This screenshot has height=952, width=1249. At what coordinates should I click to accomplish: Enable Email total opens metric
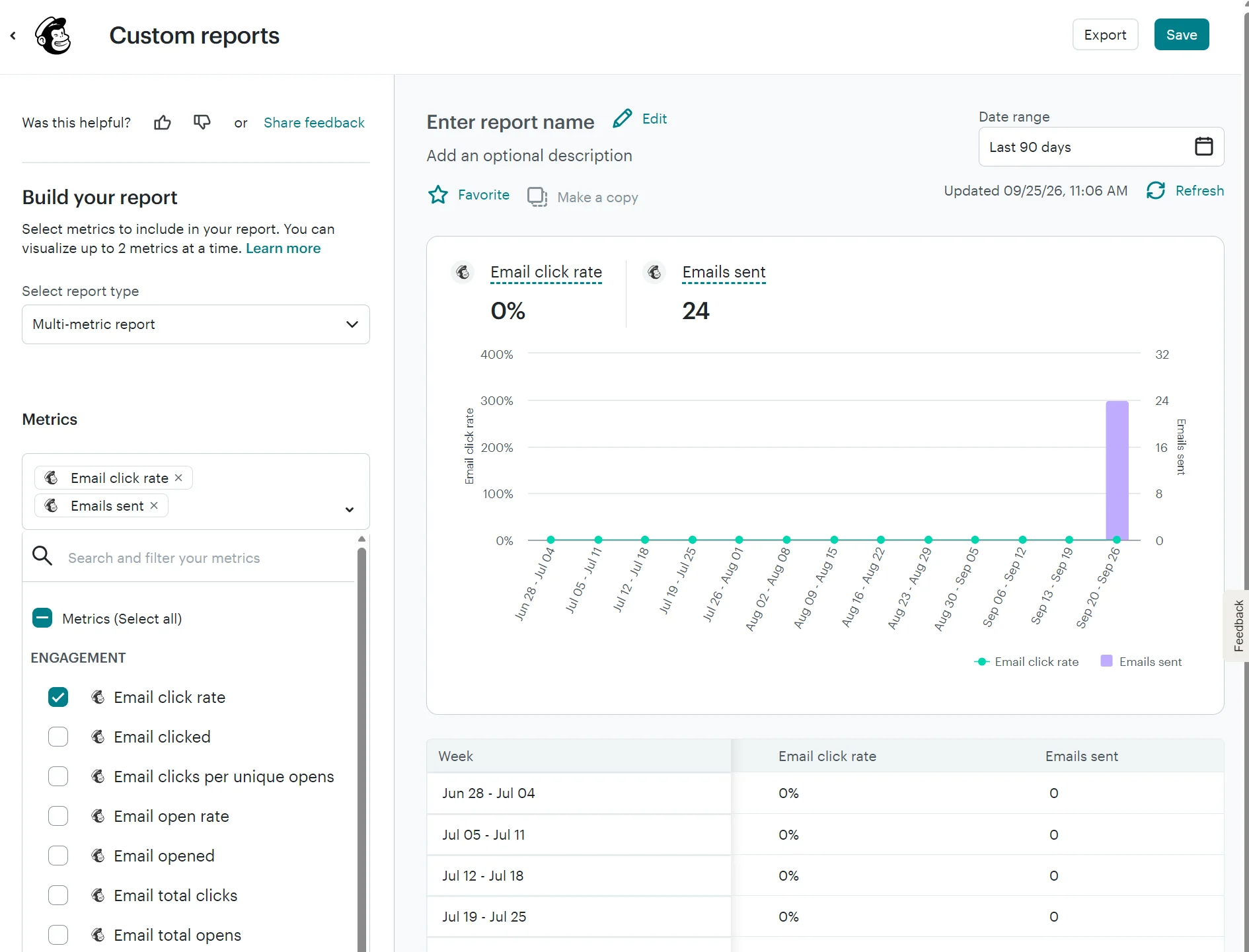click(58, 935)
